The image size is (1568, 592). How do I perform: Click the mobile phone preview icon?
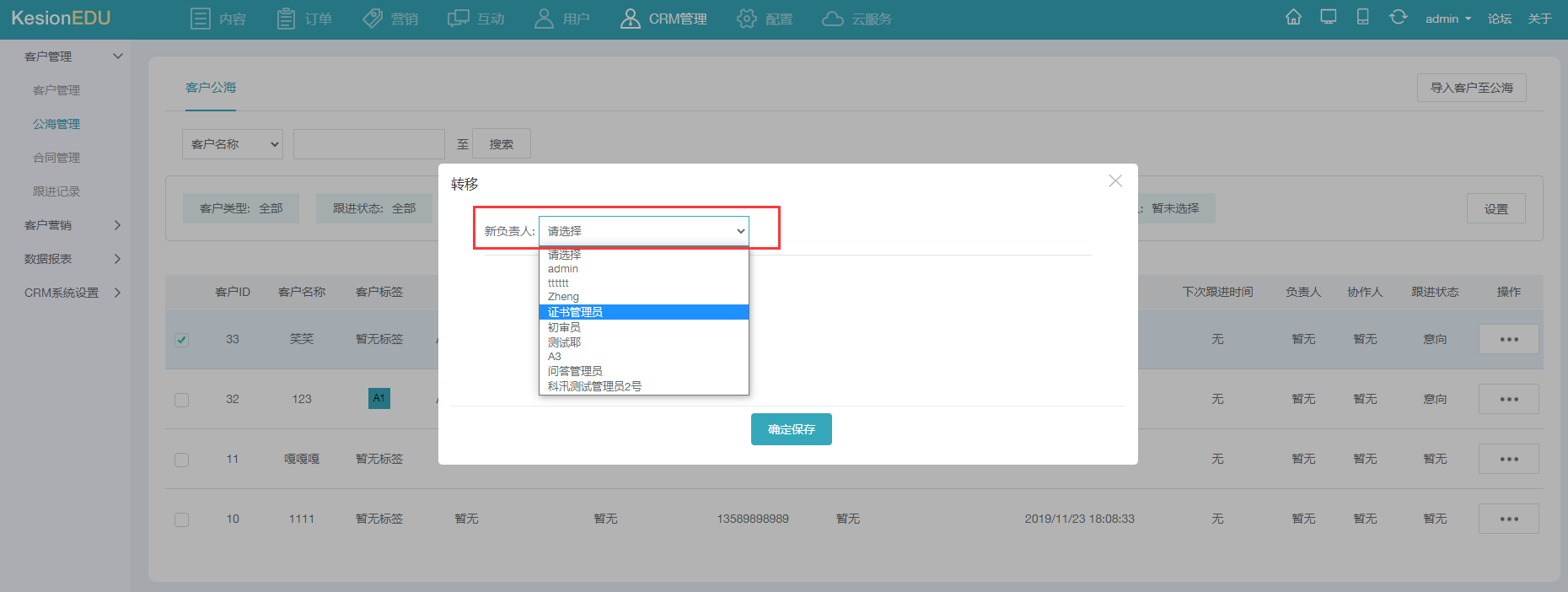1362,17
